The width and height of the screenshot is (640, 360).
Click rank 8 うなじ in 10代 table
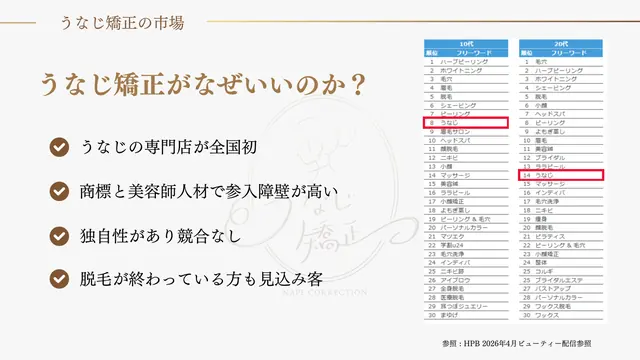(466, 122)
